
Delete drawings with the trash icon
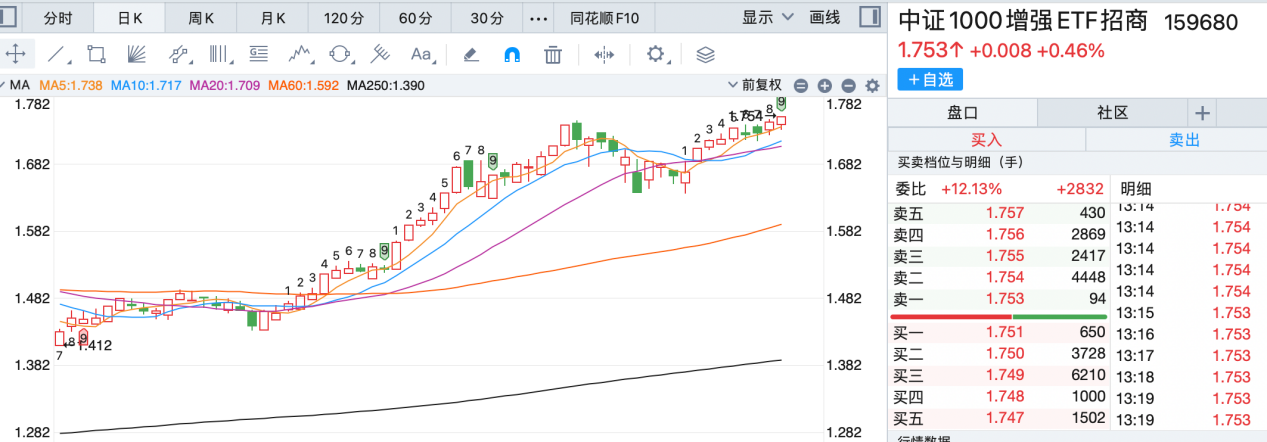pyautogui.click(x=552, y=54)
